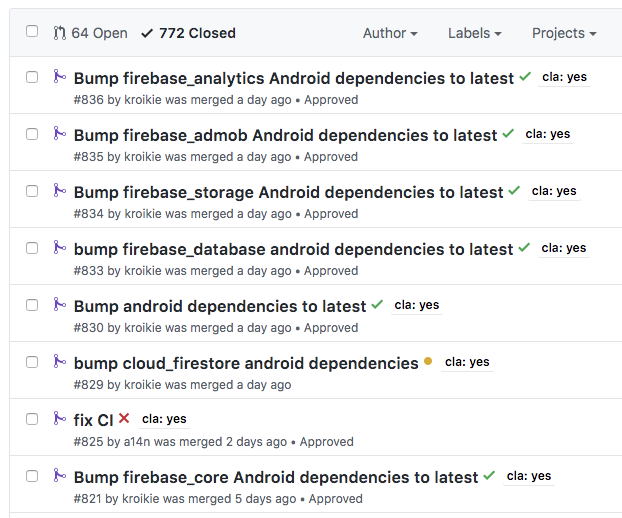Image resolution: width=622 pixels, height=518 pixels.
Task: Click red X failed status on fix CI
Action: pyautogui.click(x=124, y=418)
